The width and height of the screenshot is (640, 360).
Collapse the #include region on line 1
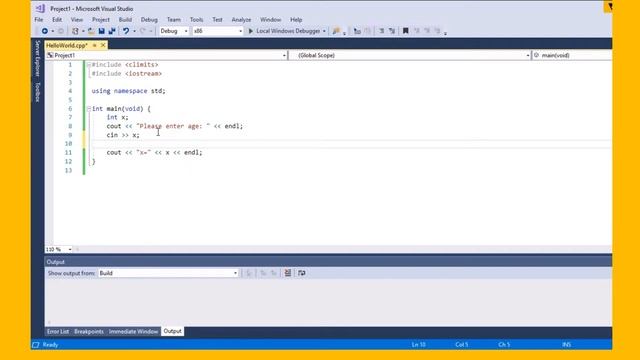(x=89, y=65)
